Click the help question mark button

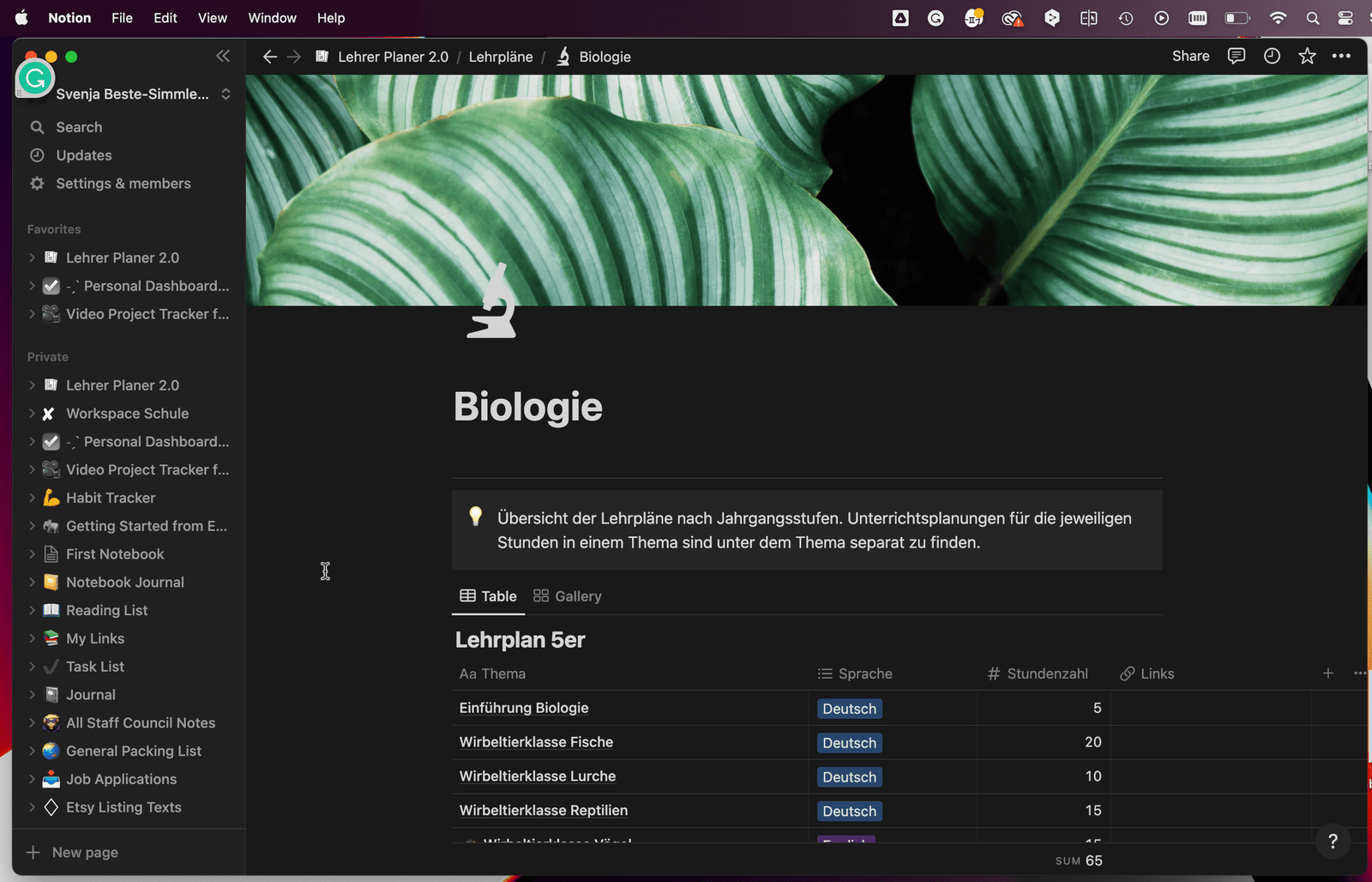click(1333, 842)
